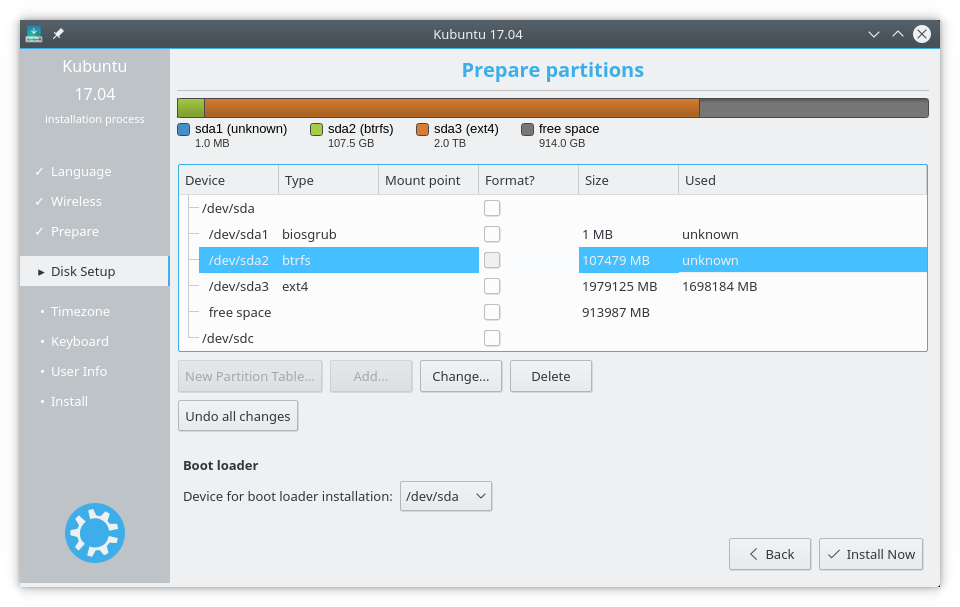Viewport: 960px width, 607px height.
Task: Click the installer app icon in title bar
Action: point(34,34)
